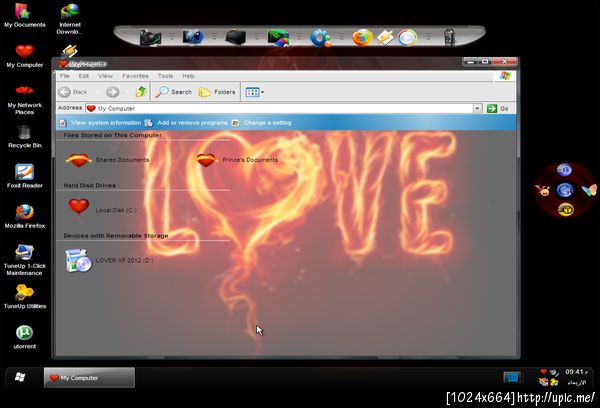Click the top blue icon in circular widget
600x408 pixels.
click(564, 170)
